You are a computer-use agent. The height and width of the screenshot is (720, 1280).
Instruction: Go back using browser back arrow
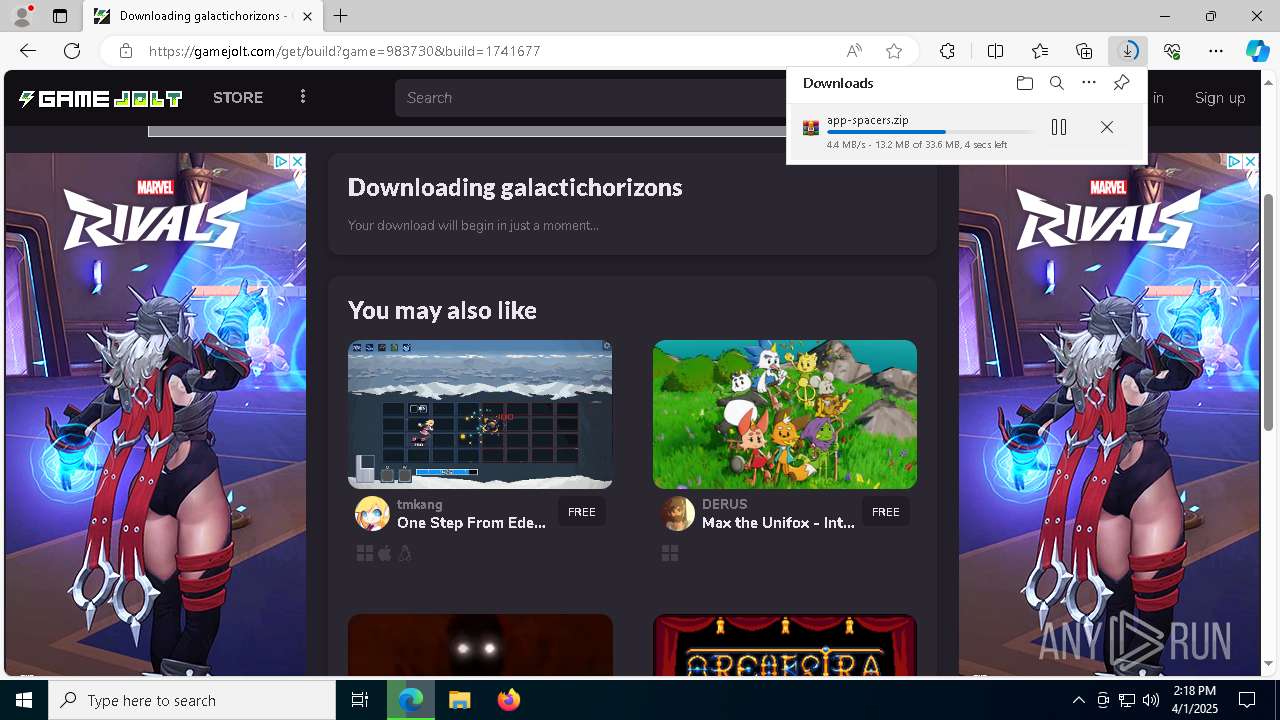click(x=27, y=51)
